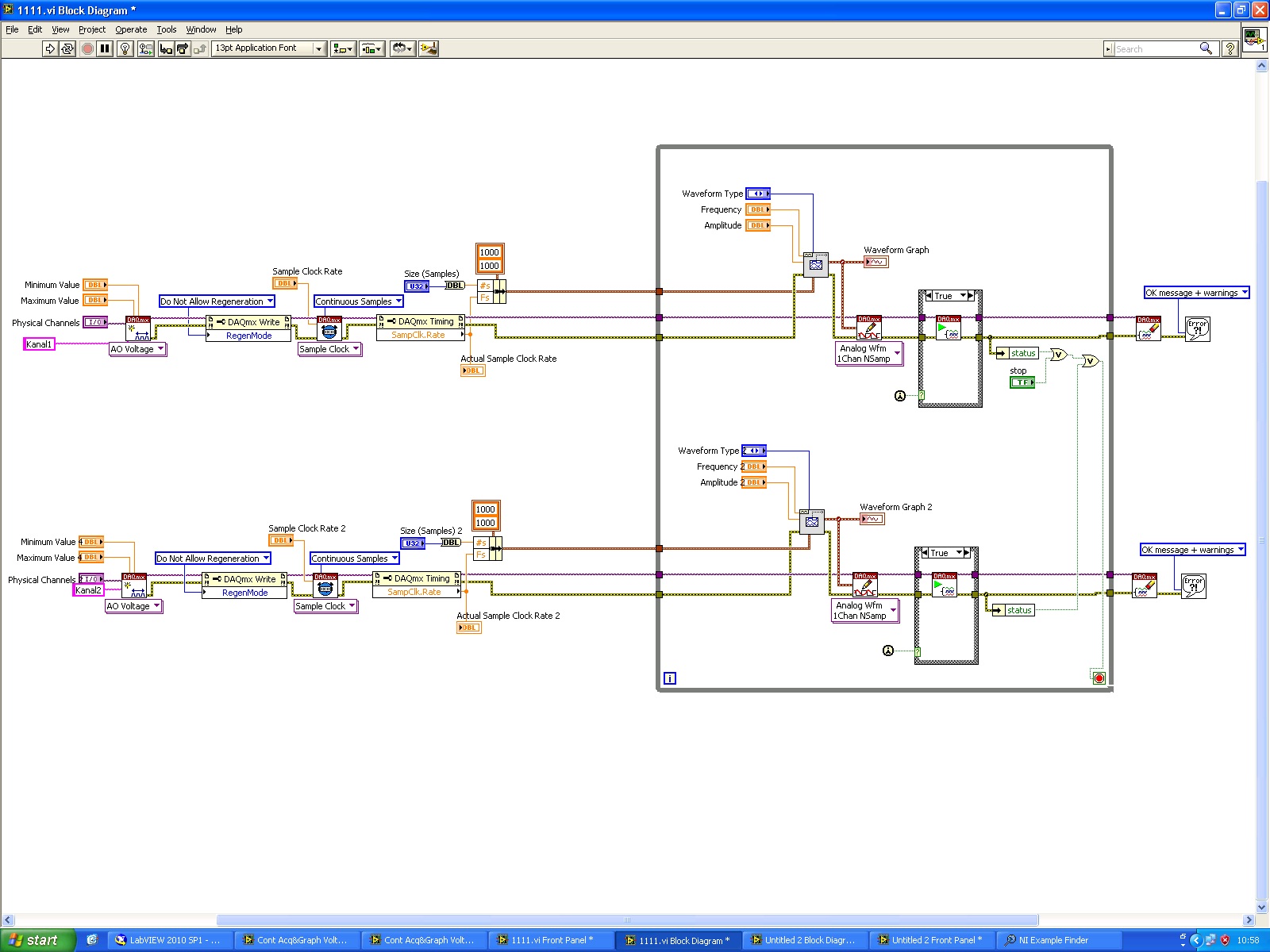Open the 13pt Application Font dropdown
The width and height of the screenshot is (1270, 952).
pyautogui.click(x=270, y=48)
